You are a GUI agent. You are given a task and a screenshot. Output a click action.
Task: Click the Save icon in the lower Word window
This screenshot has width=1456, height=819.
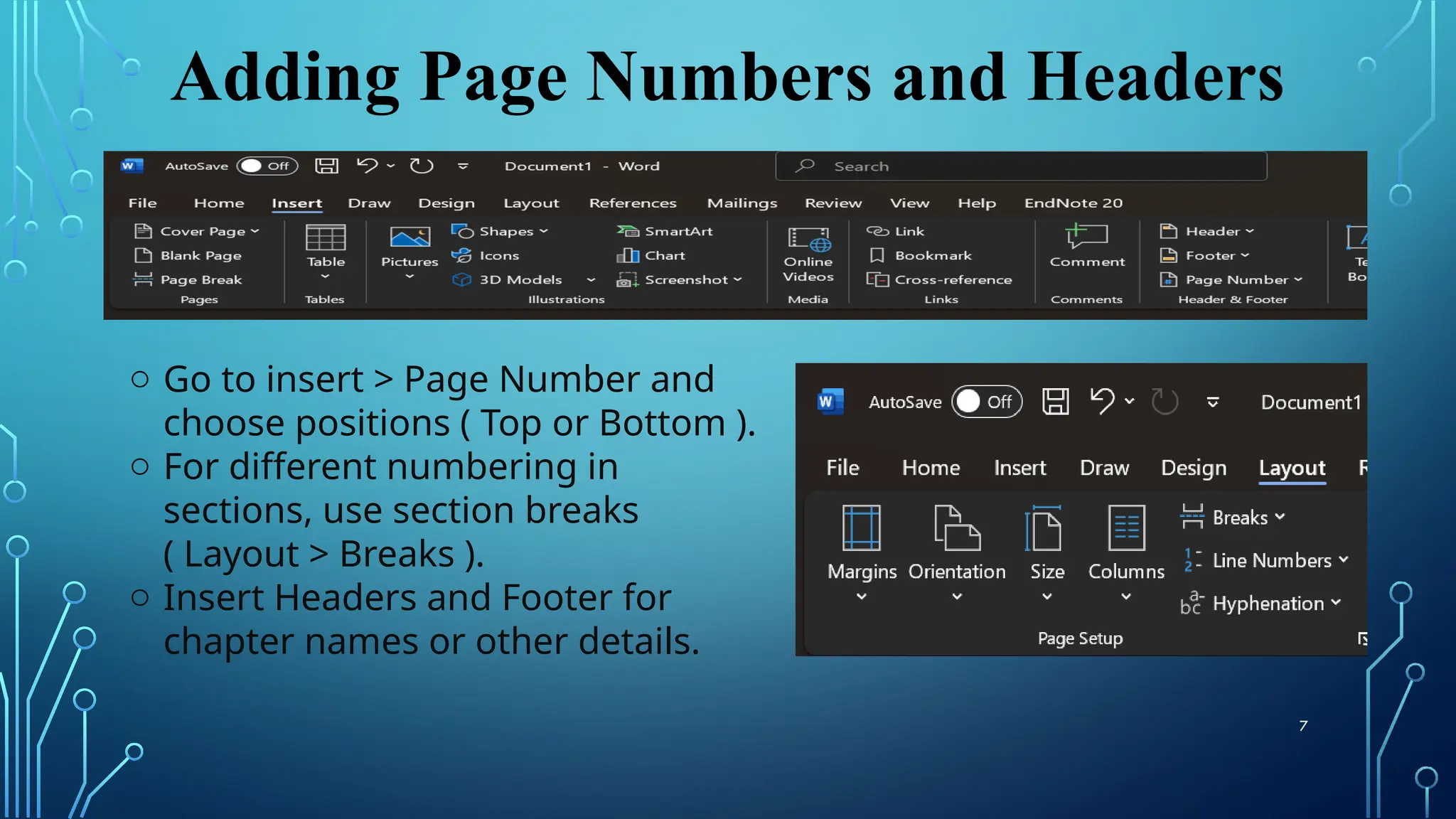[x=1055, y=402]
